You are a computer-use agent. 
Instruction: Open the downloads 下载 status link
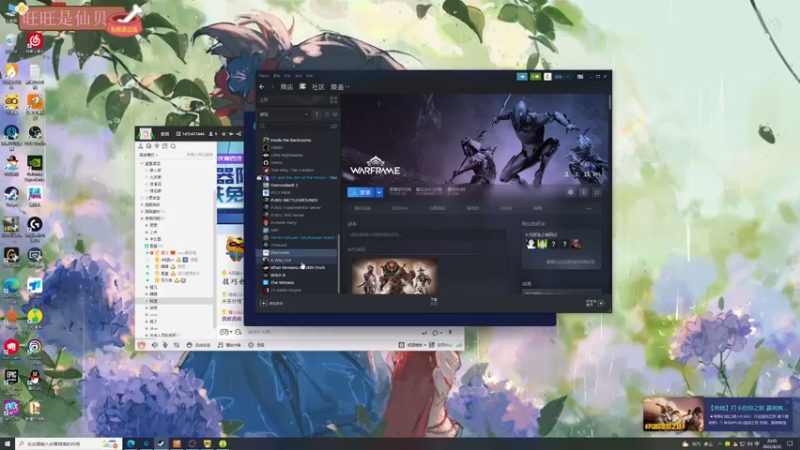tap(434, 302)
